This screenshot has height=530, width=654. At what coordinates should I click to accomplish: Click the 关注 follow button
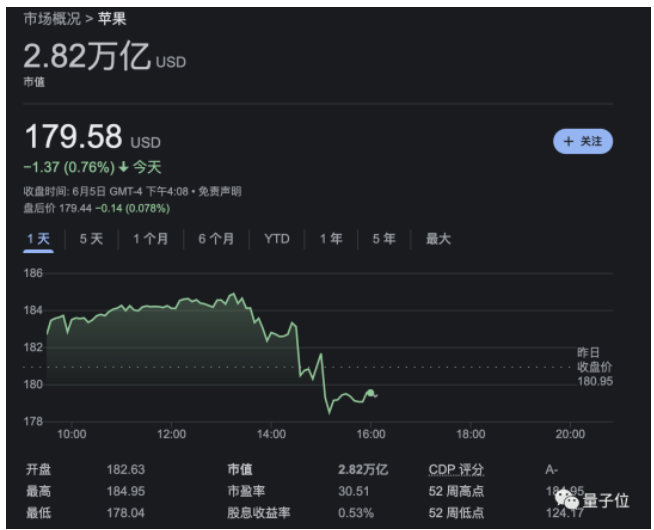582,142
